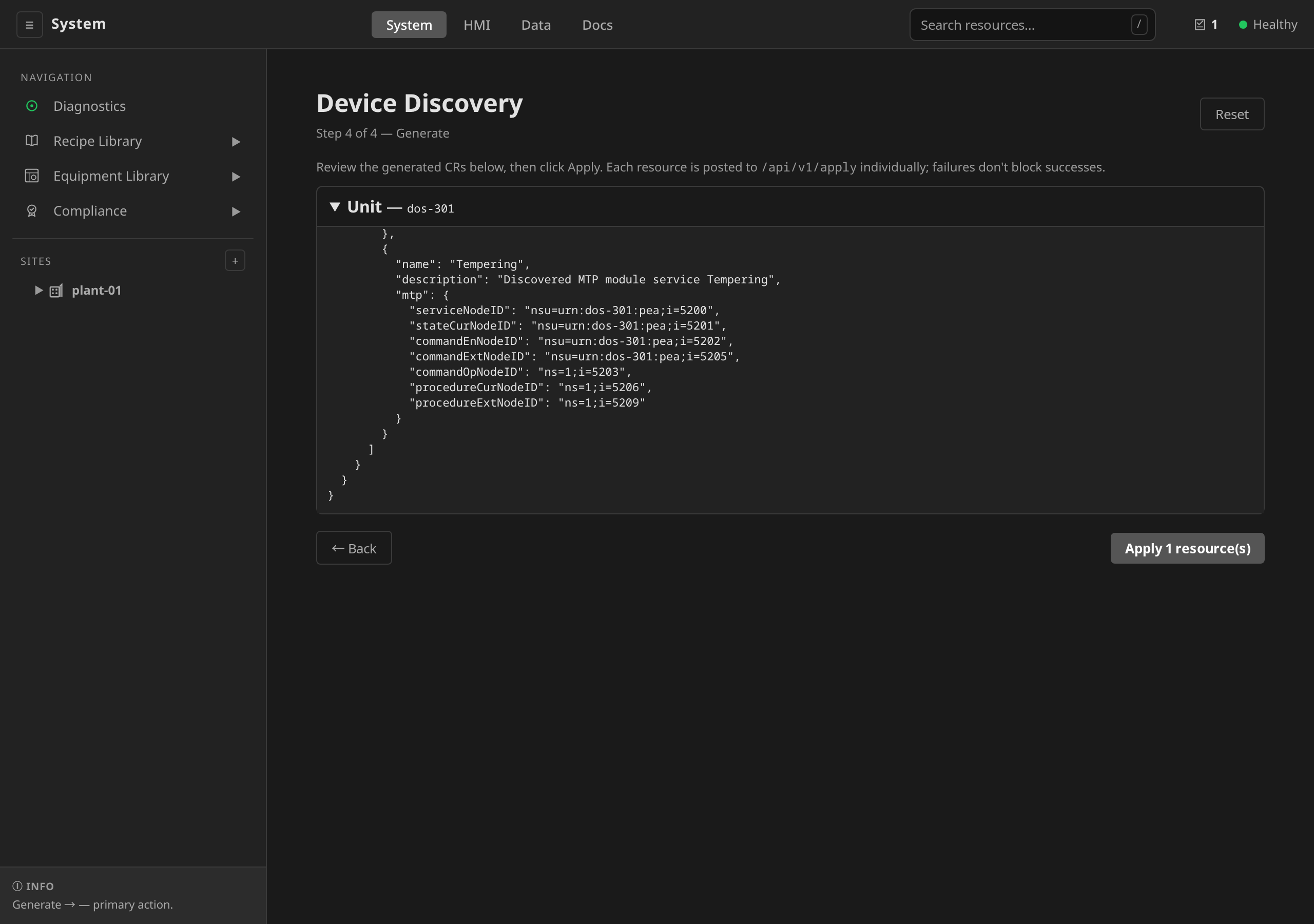Click the slash shortcut key hint
The width and height of the screenshot is (1314, 924).
[x=1139, y=25]
